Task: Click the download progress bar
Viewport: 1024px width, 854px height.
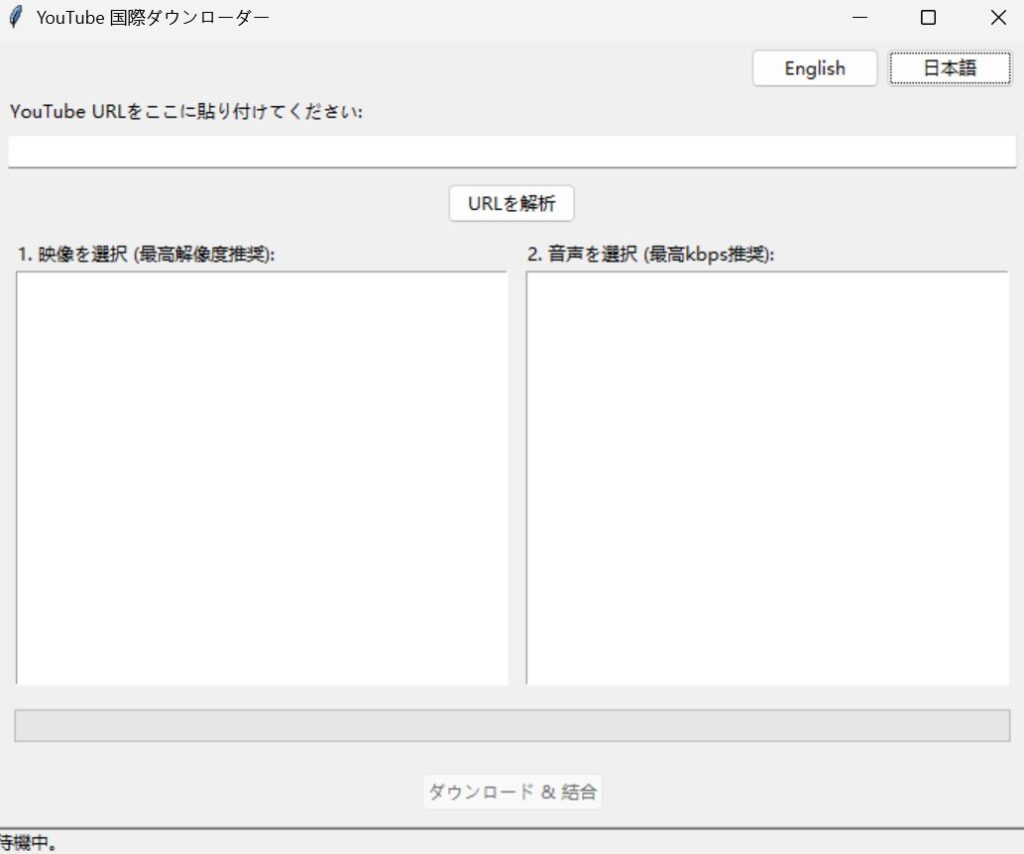Action: point(512,725)
